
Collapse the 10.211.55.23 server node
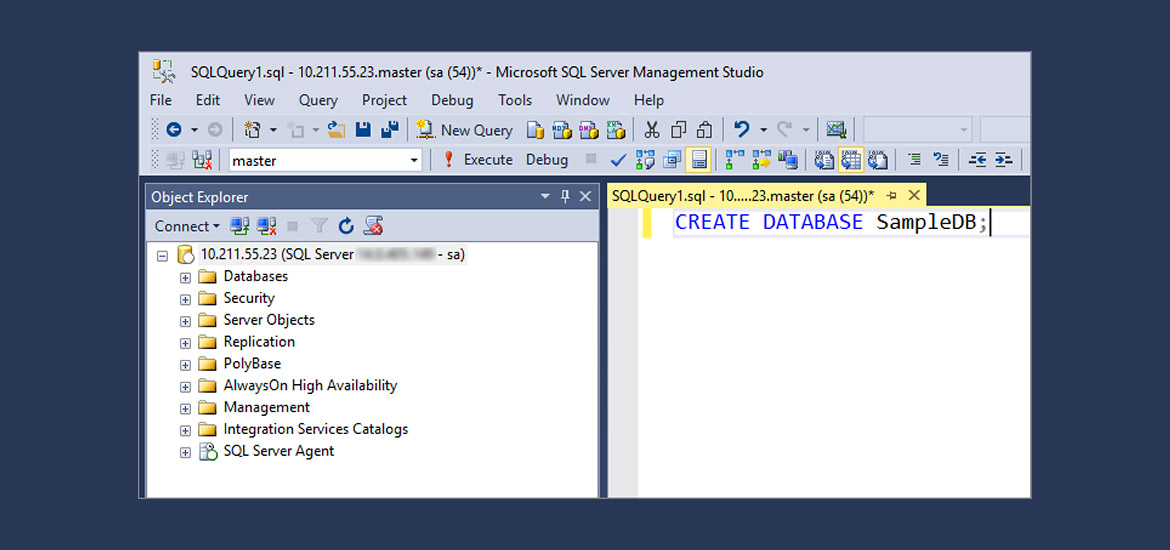pos(163,255)
